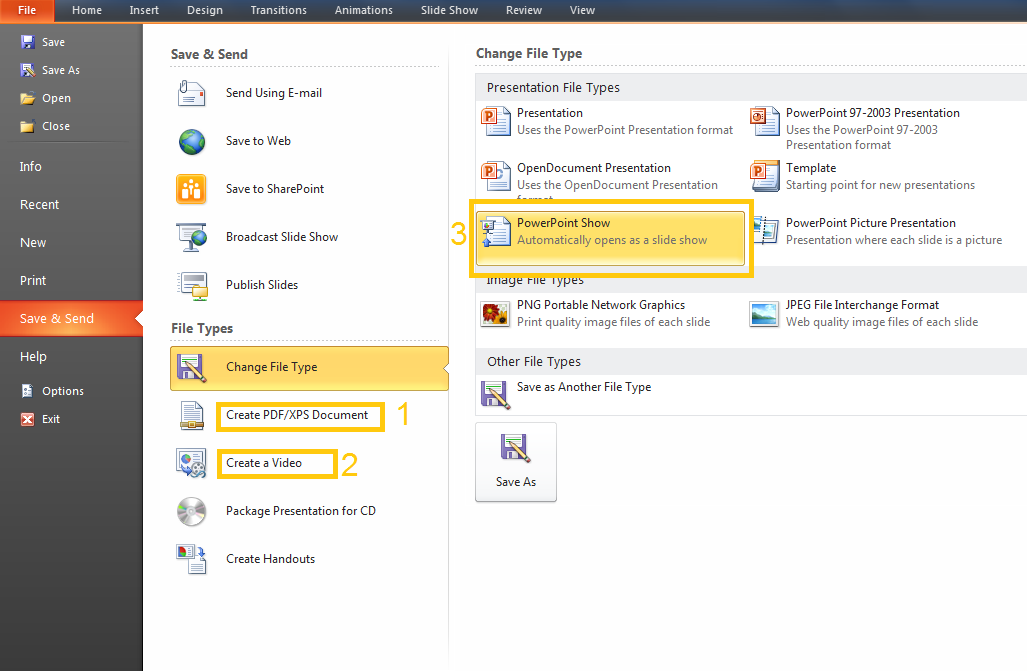Open the Review ribbon tab

[524, 10]
